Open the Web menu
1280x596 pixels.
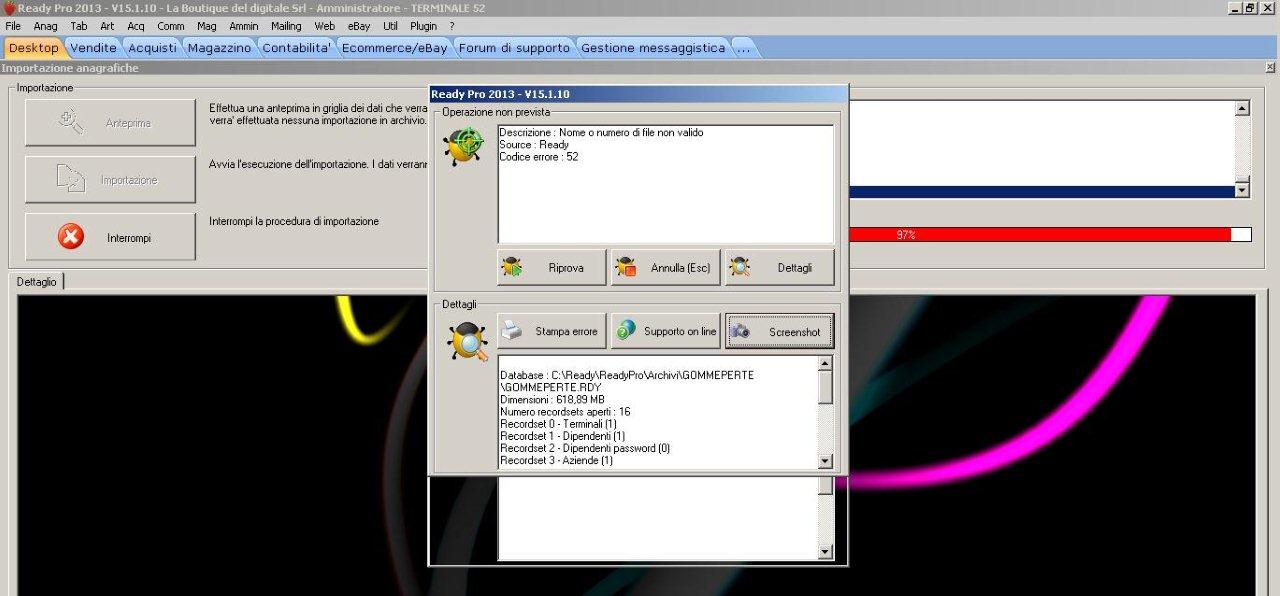coord(325,26)
